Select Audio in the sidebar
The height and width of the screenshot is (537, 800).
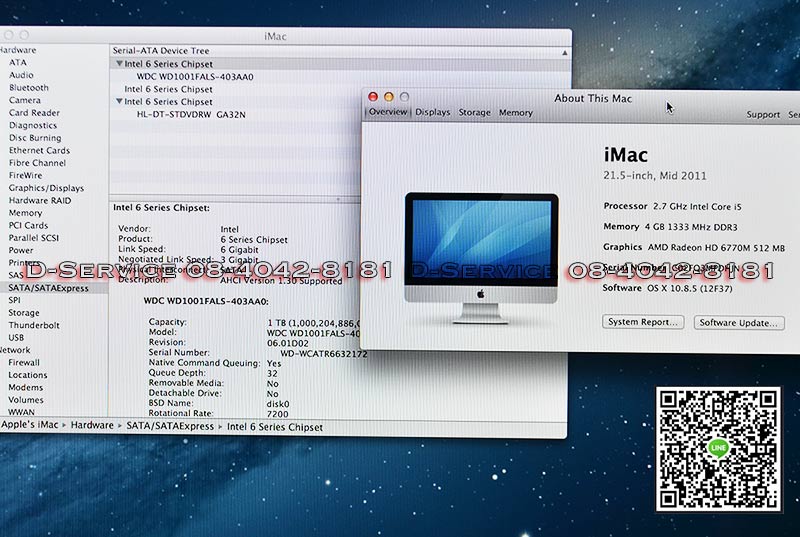coord(21,75)
